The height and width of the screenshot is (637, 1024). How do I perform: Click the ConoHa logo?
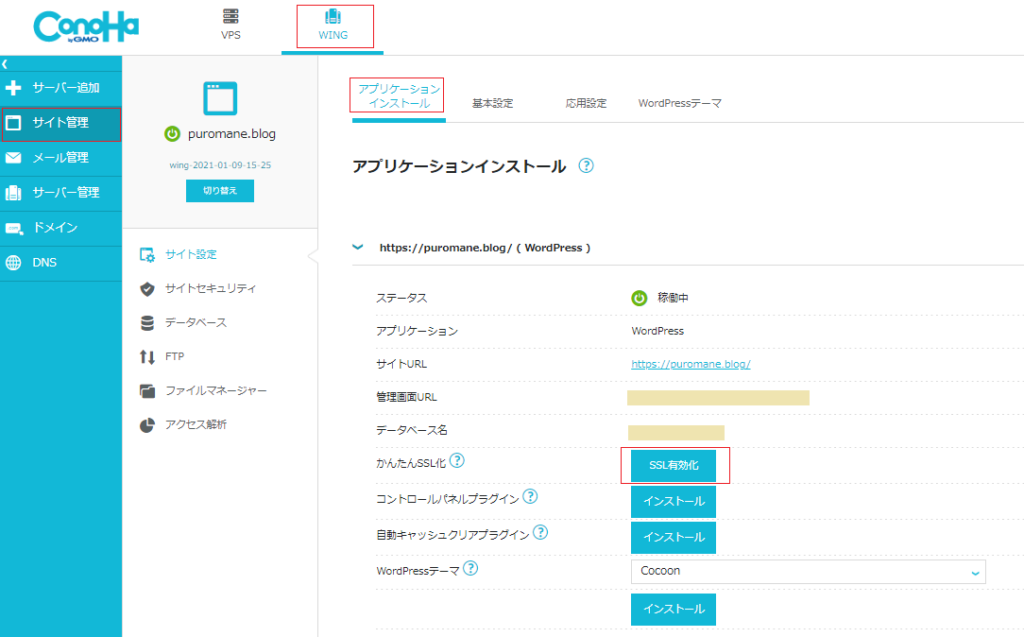86,27
